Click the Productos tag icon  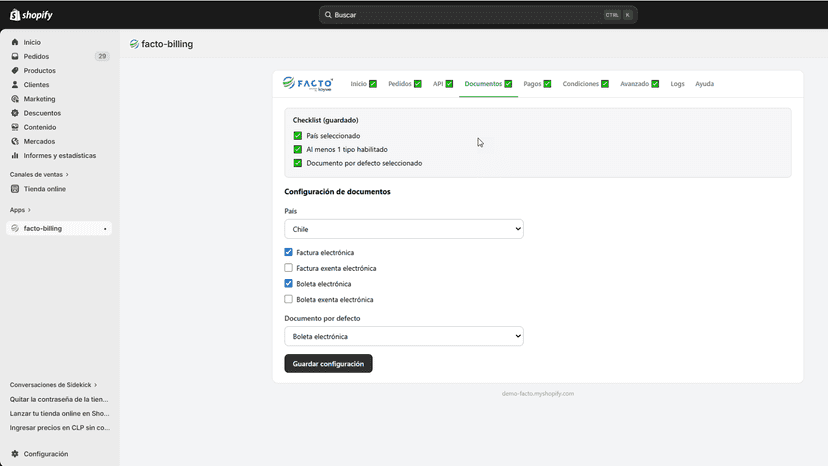pyautogui.click(x=15, y=71)
